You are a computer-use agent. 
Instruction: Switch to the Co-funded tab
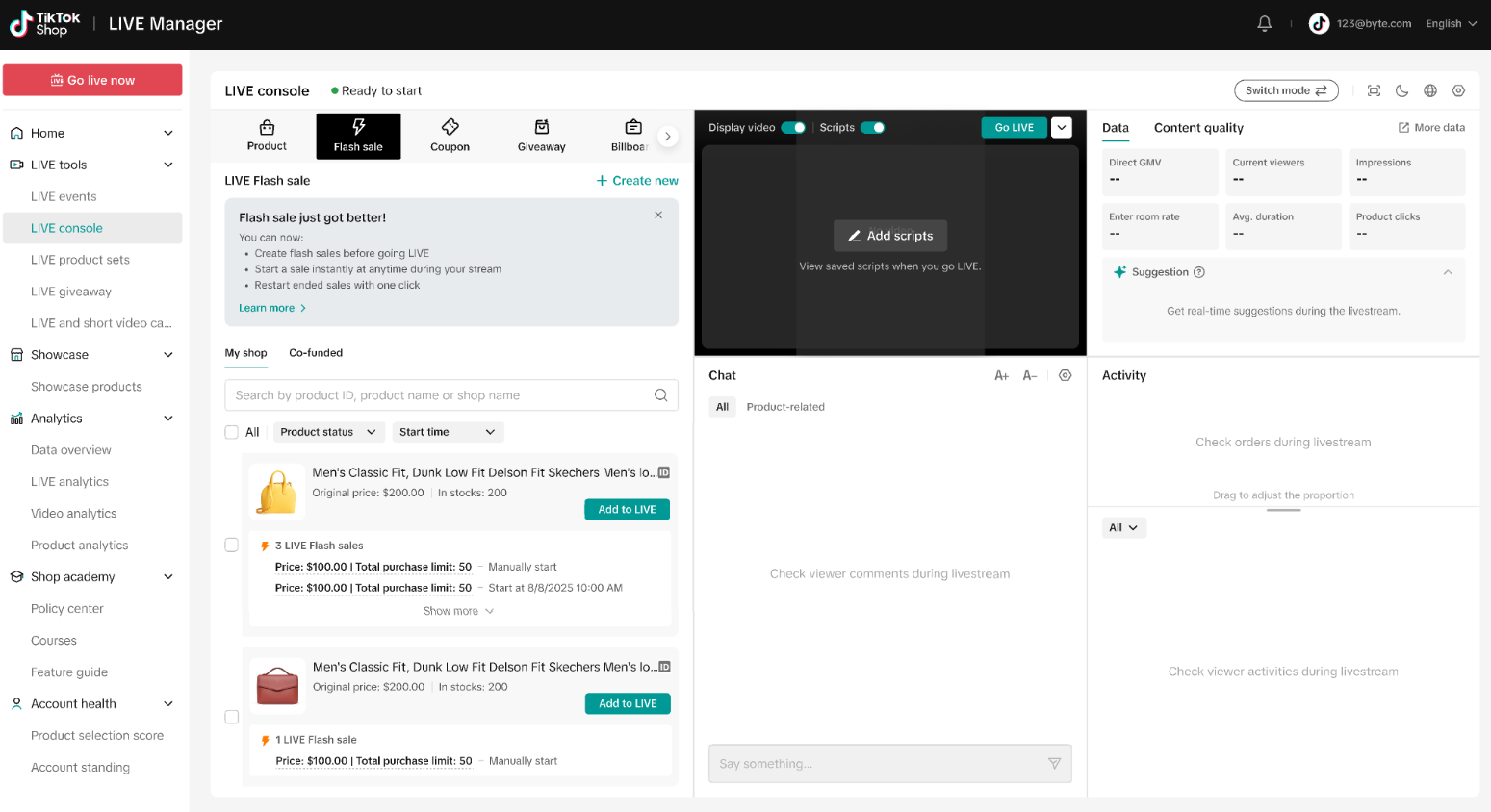coord(316,353)
